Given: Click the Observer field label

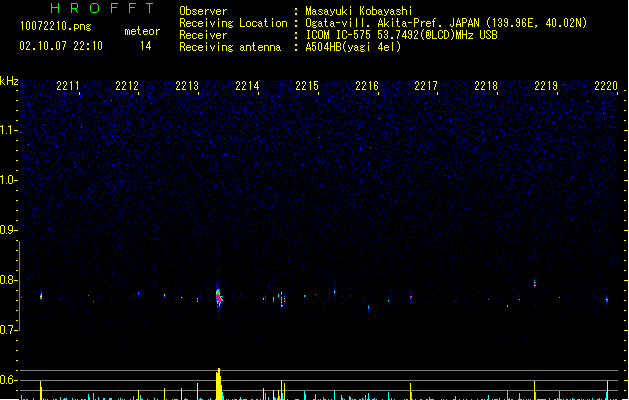Looking at the screenshot, I should point(203,11).
